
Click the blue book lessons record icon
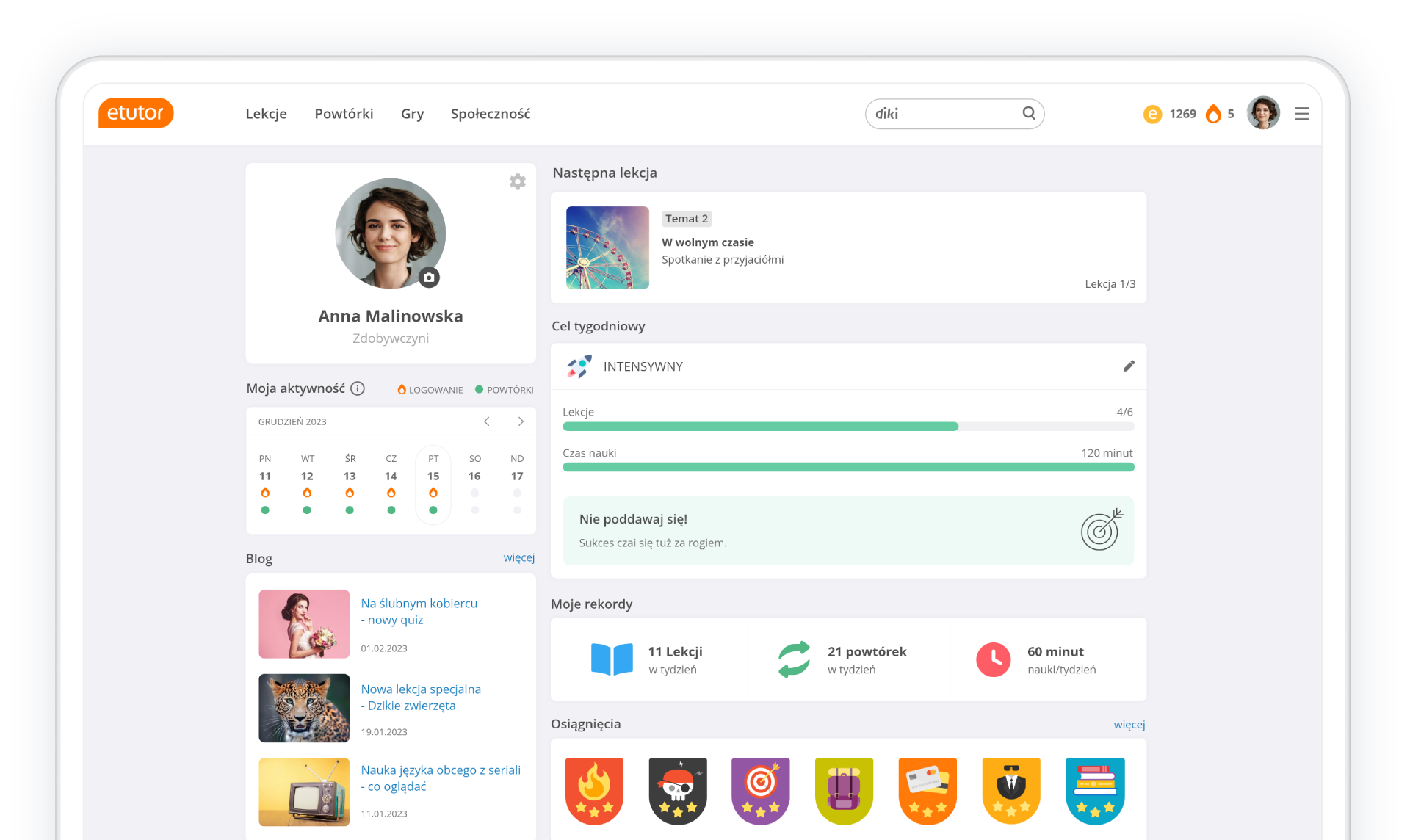point(612,659)
